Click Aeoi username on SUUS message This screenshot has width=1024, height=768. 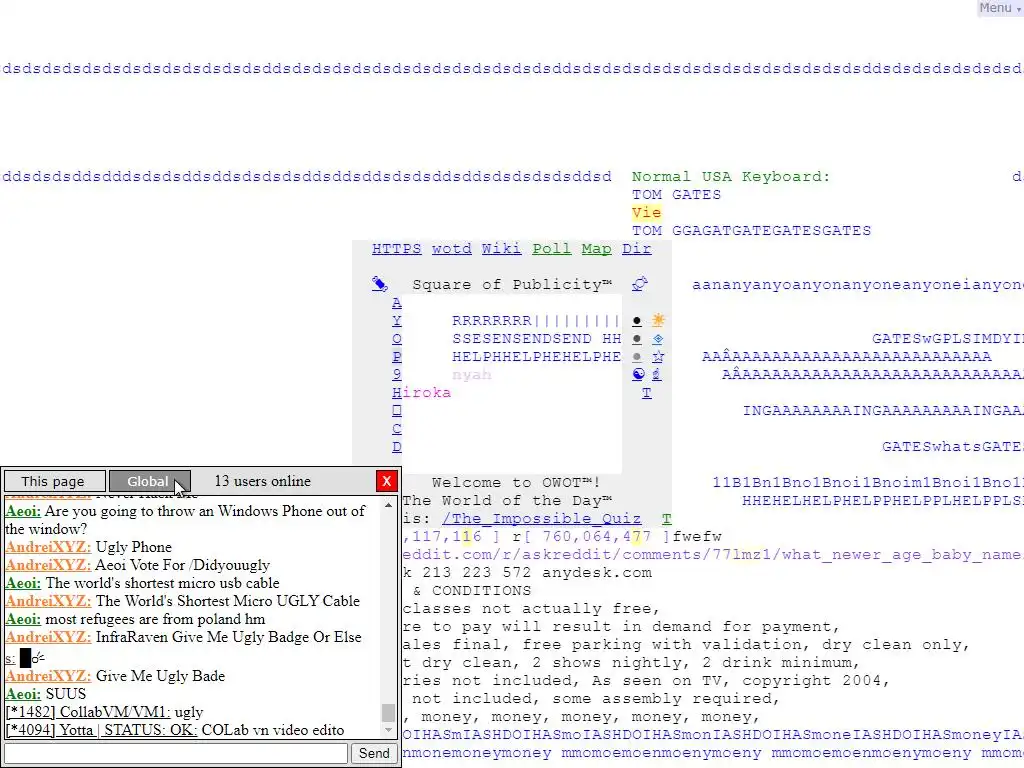click(x=23, y=694)
